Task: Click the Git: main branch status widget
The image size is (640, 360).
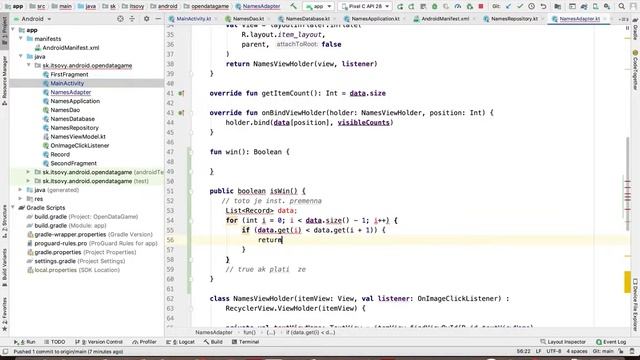Action: tap(603, 351)
